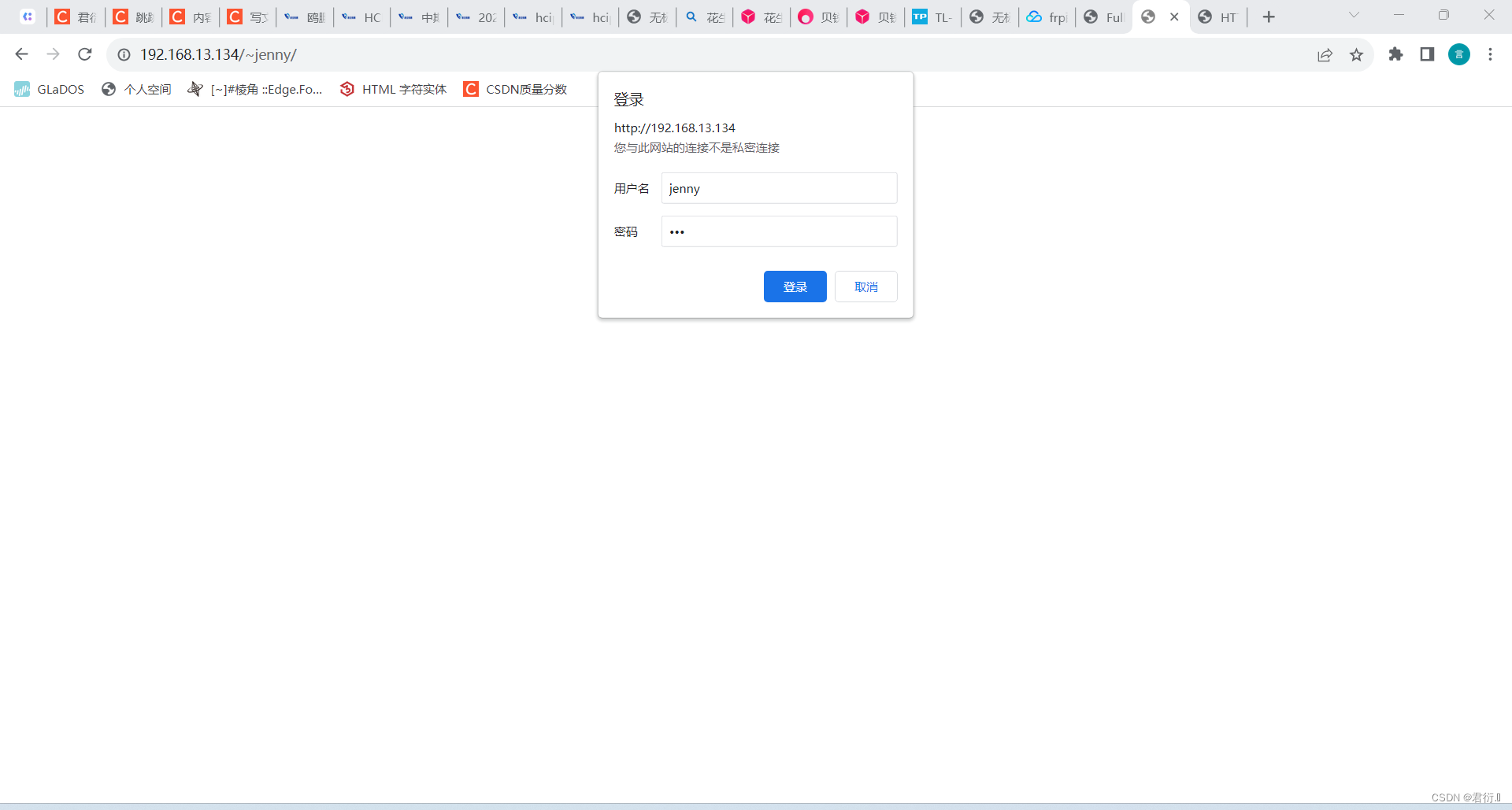Switch to the first pinned tab
The image size is (1512, 810).
pyautogui.click(x=28, y=17)
